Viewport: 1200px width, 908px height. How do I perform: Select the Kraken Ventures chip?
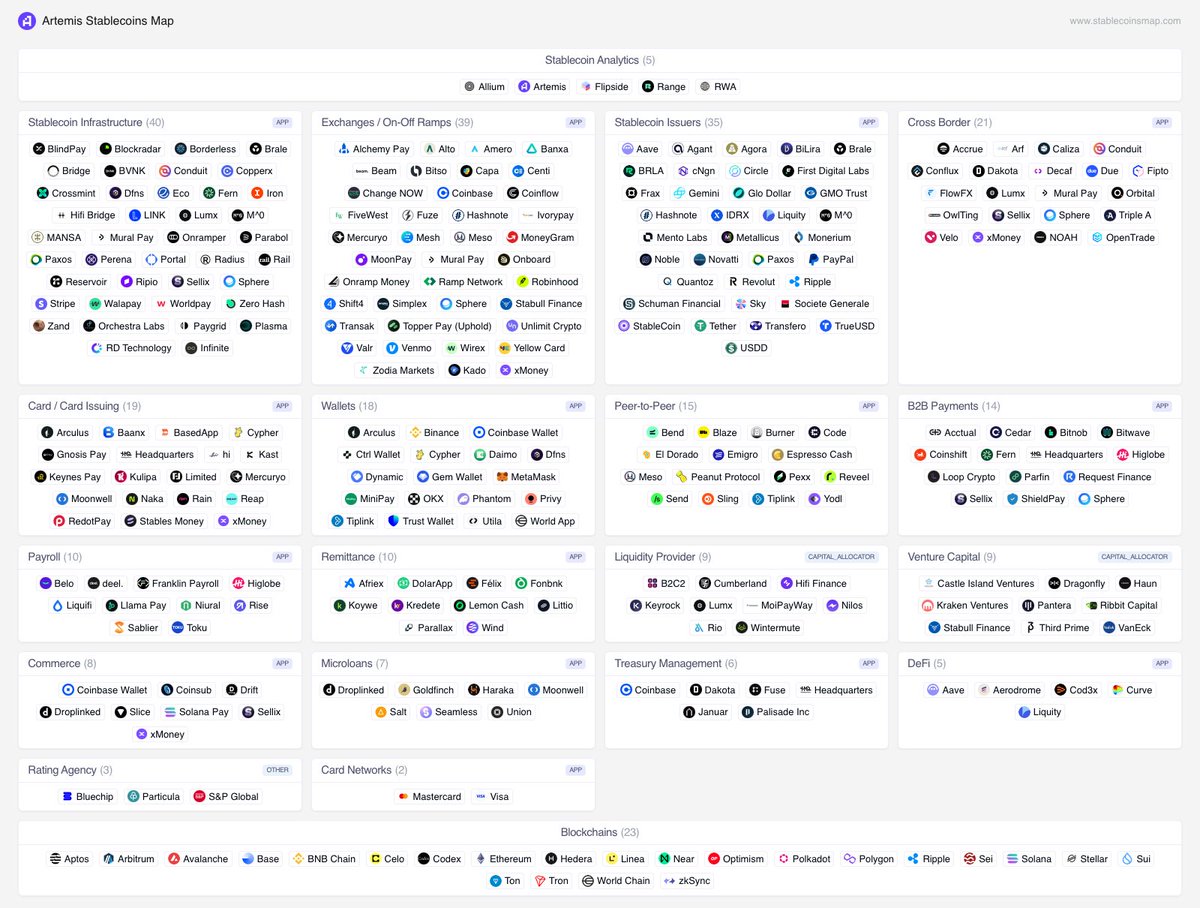click(965, 606)
